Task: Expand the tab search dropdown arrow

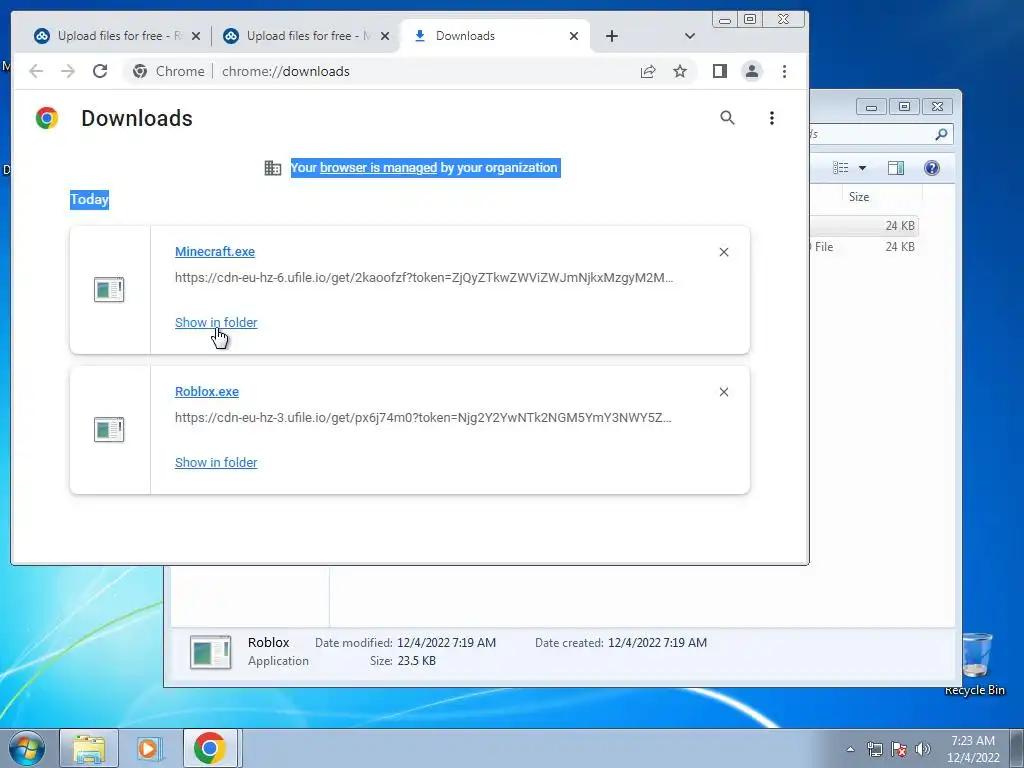Action: point(690,36)
